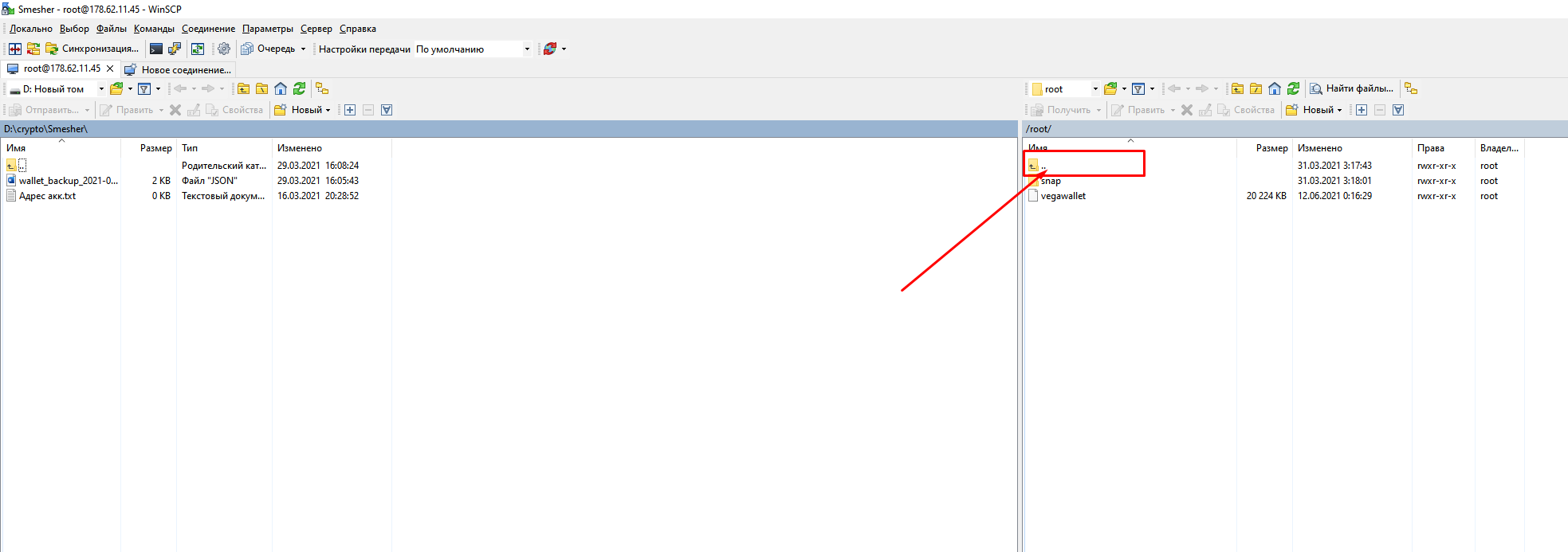This screenshot has width=1568, height=552.
Task: Open the console terminal window icon
Action: coord(156,49)
